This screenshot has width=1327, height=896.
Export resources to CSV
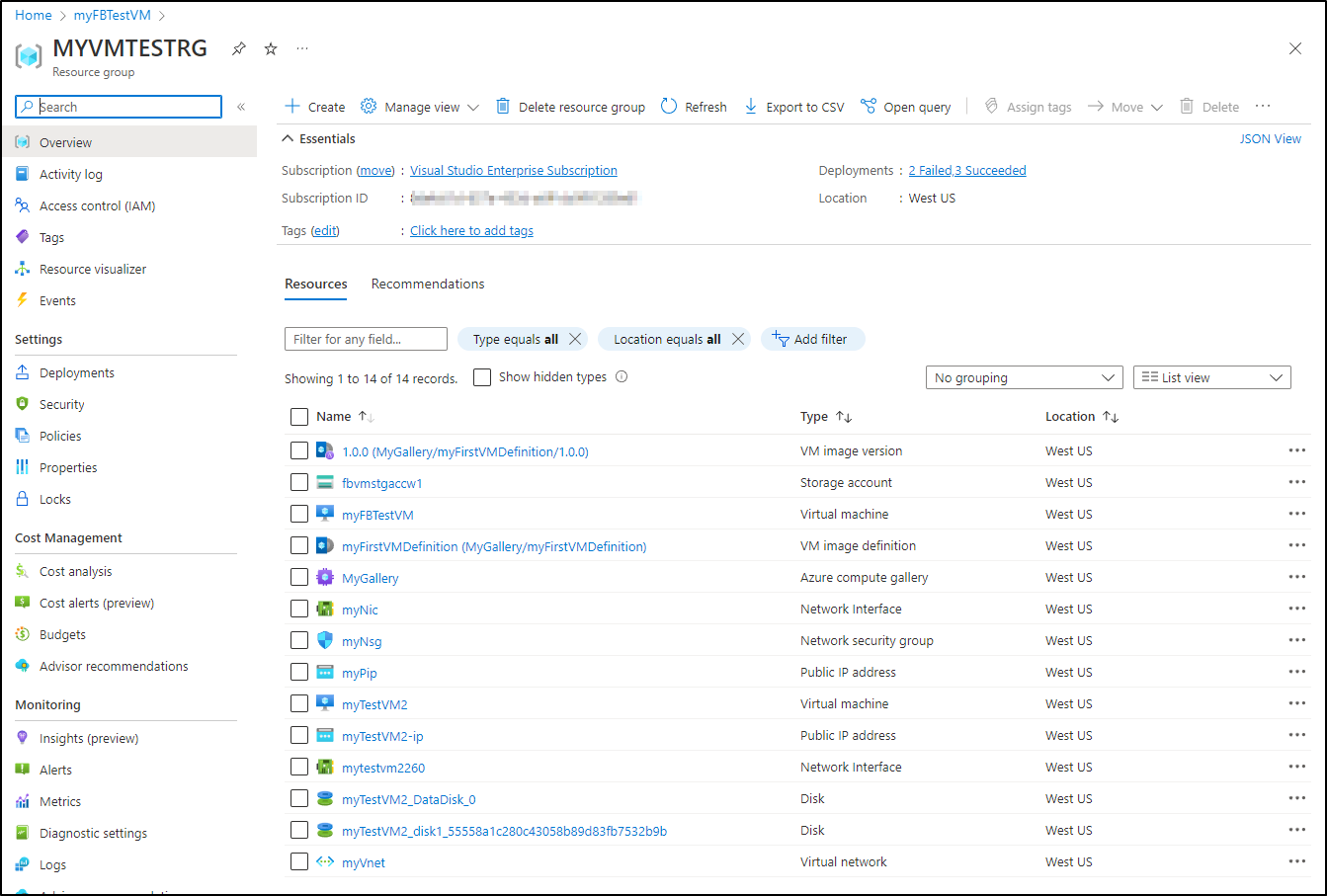[x=794, y=107]
